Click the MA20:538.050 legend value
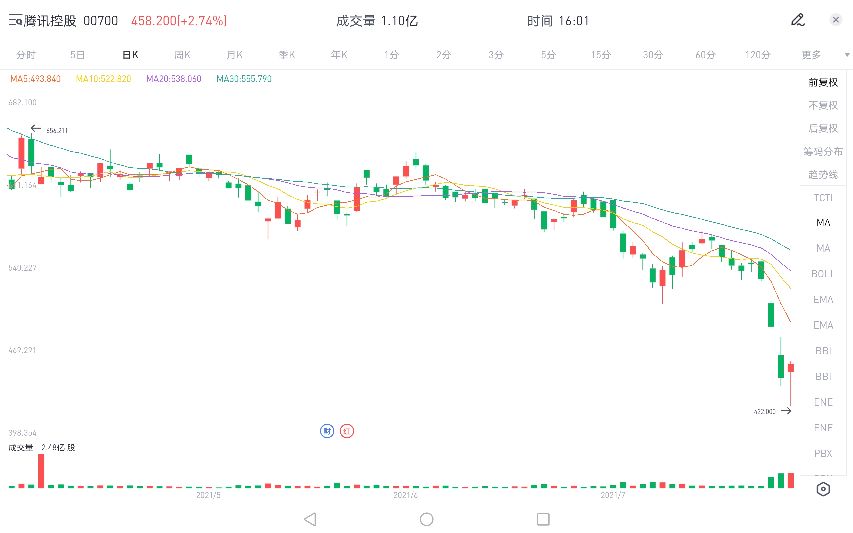 [174, 79]
